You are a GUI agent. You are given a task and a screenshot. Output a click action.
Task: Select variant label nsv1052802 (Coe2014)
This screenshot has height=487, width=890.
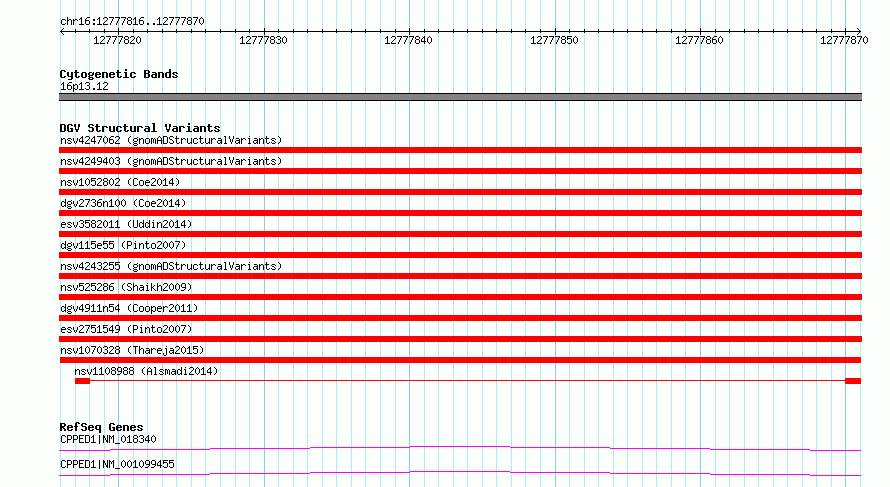[120, 182]
